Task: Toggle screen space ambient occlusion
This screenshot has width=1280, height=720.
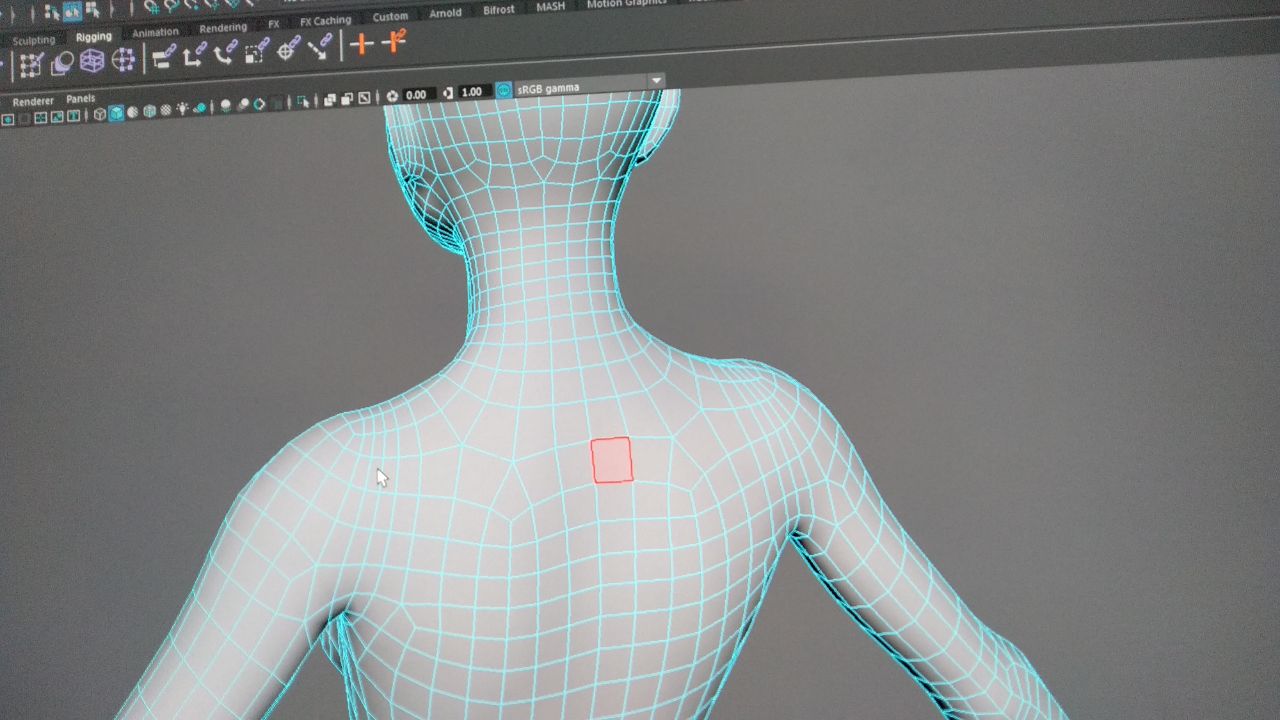Action: tap(225, 106)
